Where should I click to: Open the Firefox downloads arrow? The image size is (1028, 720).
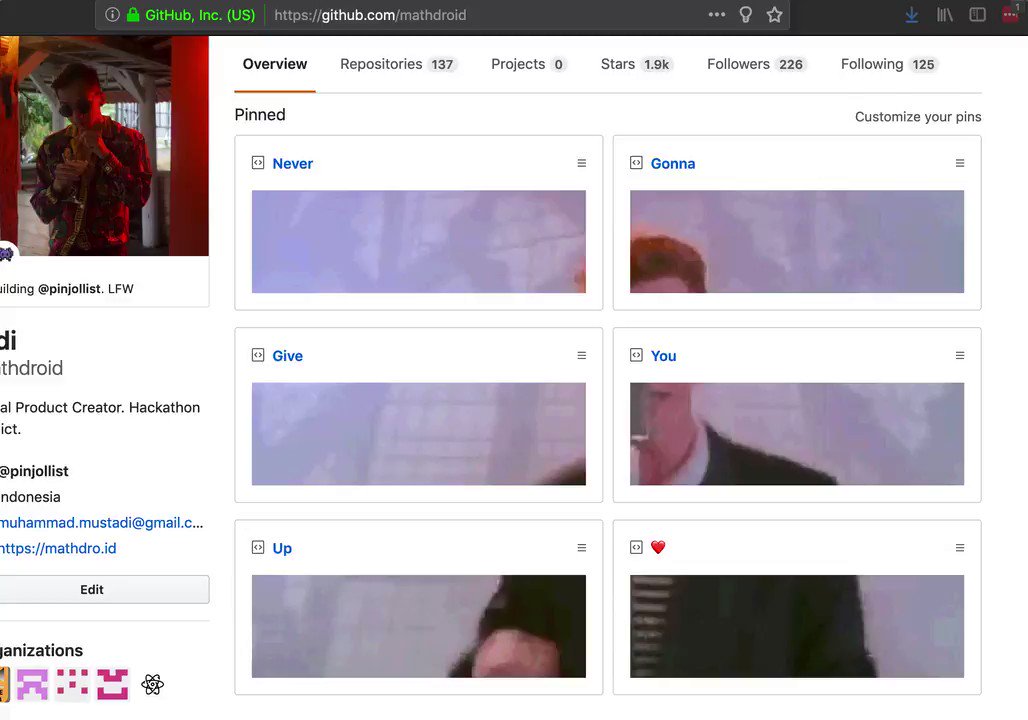tap(911, 14)
